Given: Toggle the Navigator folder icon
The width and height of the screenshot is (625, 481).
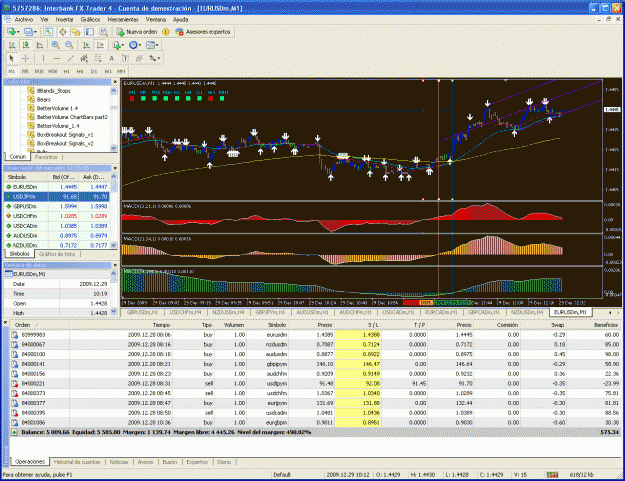Looking at the screenshot, I should click(76, 32).
